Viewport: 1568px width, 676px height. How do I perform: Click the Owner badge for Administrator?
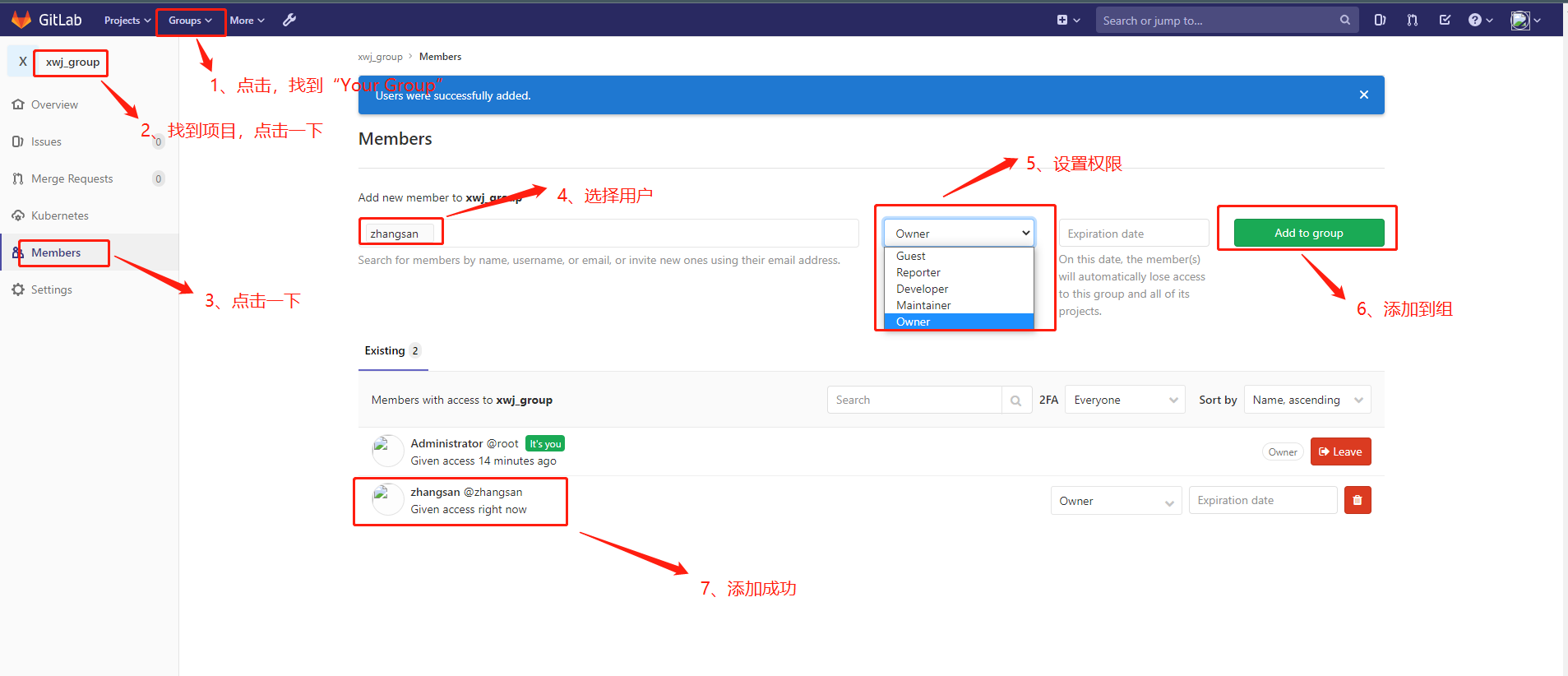pyautogui.click(x=1283, y=451)
